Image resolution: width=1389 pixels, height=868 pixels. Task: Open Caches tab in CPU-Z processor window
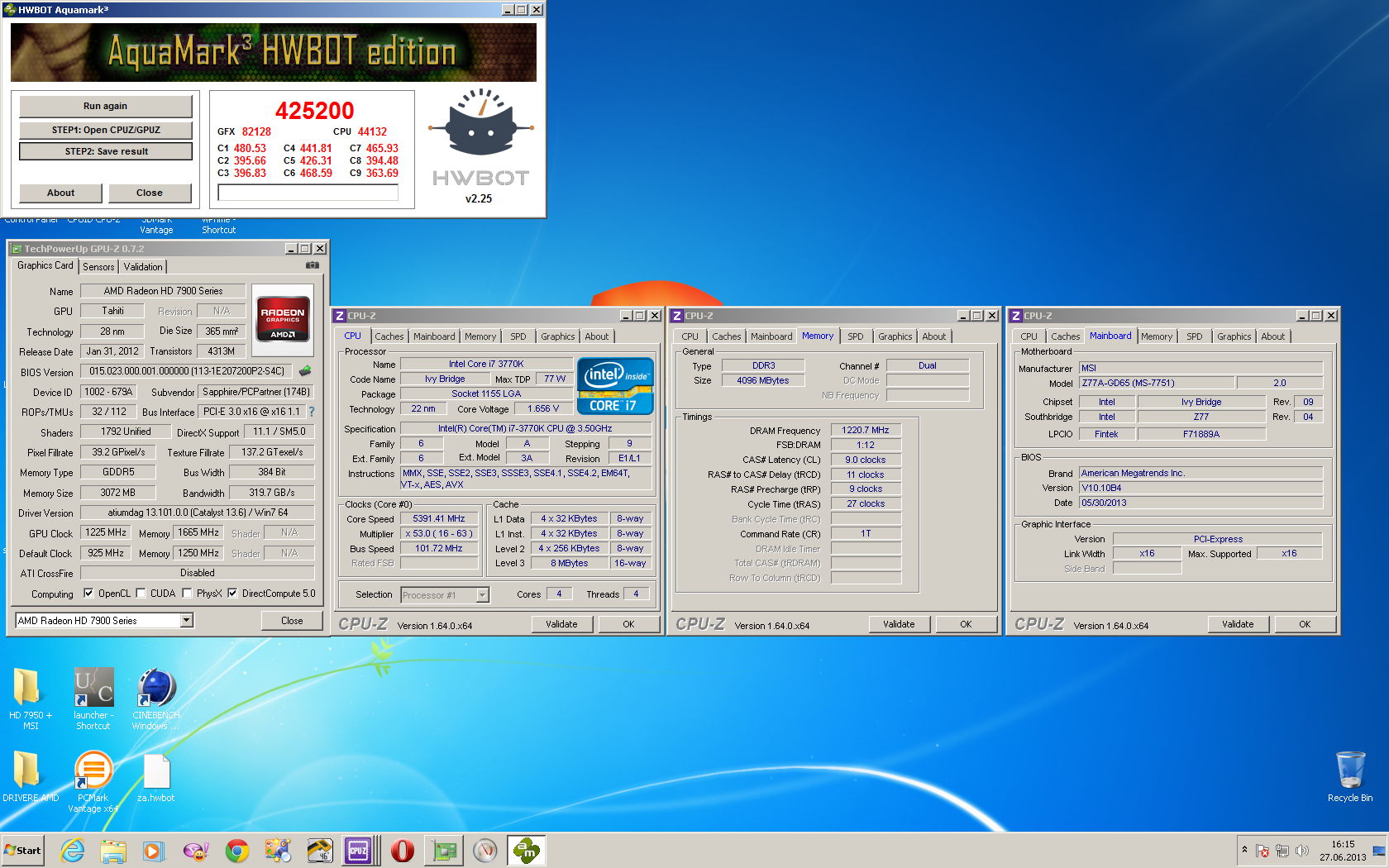(389, 336)
